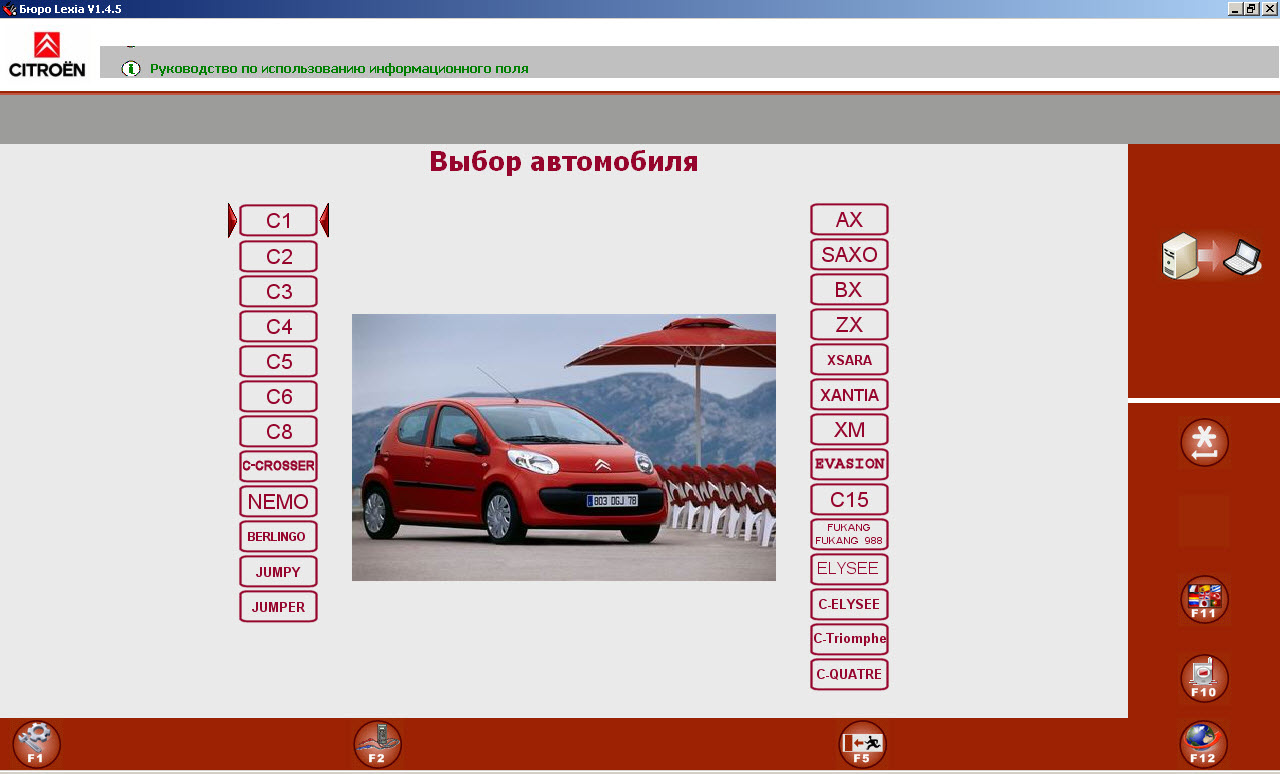Image resolution: width=1280 pixels, height=774 pixels.
Task: Click the F10 device icon
Action: click(x=1203, y=678)
